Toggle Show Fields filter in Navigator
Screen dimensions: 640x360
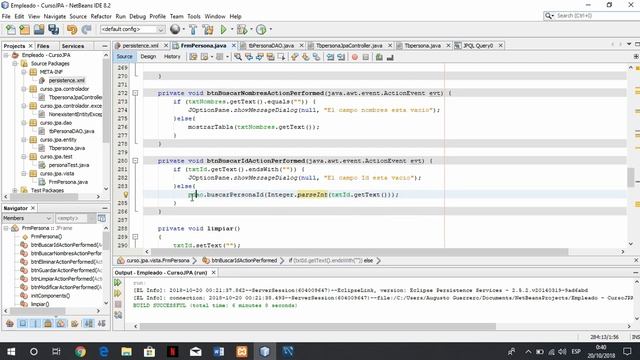click(x=22, y=324)
